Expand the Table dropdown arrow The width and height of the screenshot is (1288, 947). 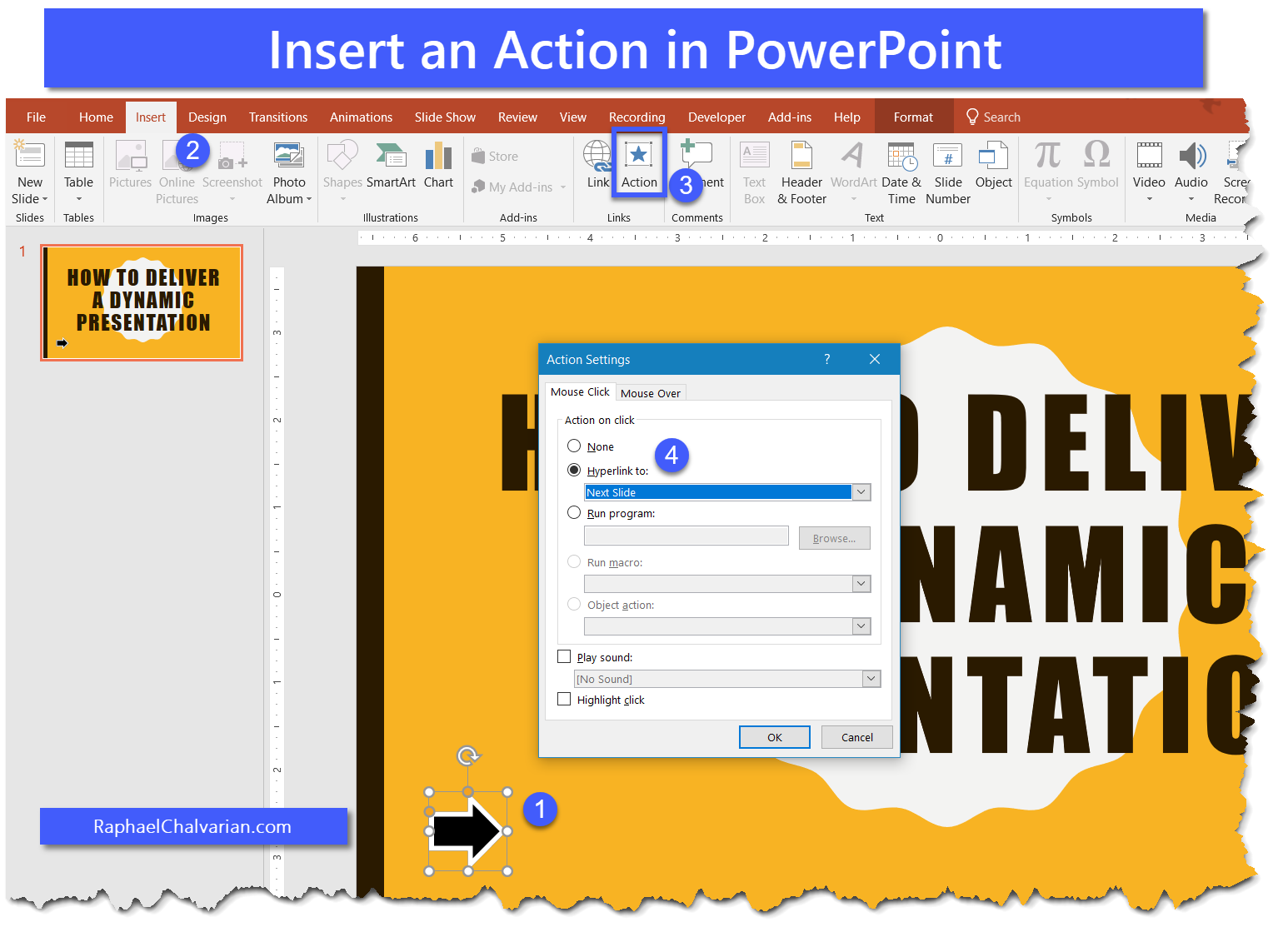point(78,199)
